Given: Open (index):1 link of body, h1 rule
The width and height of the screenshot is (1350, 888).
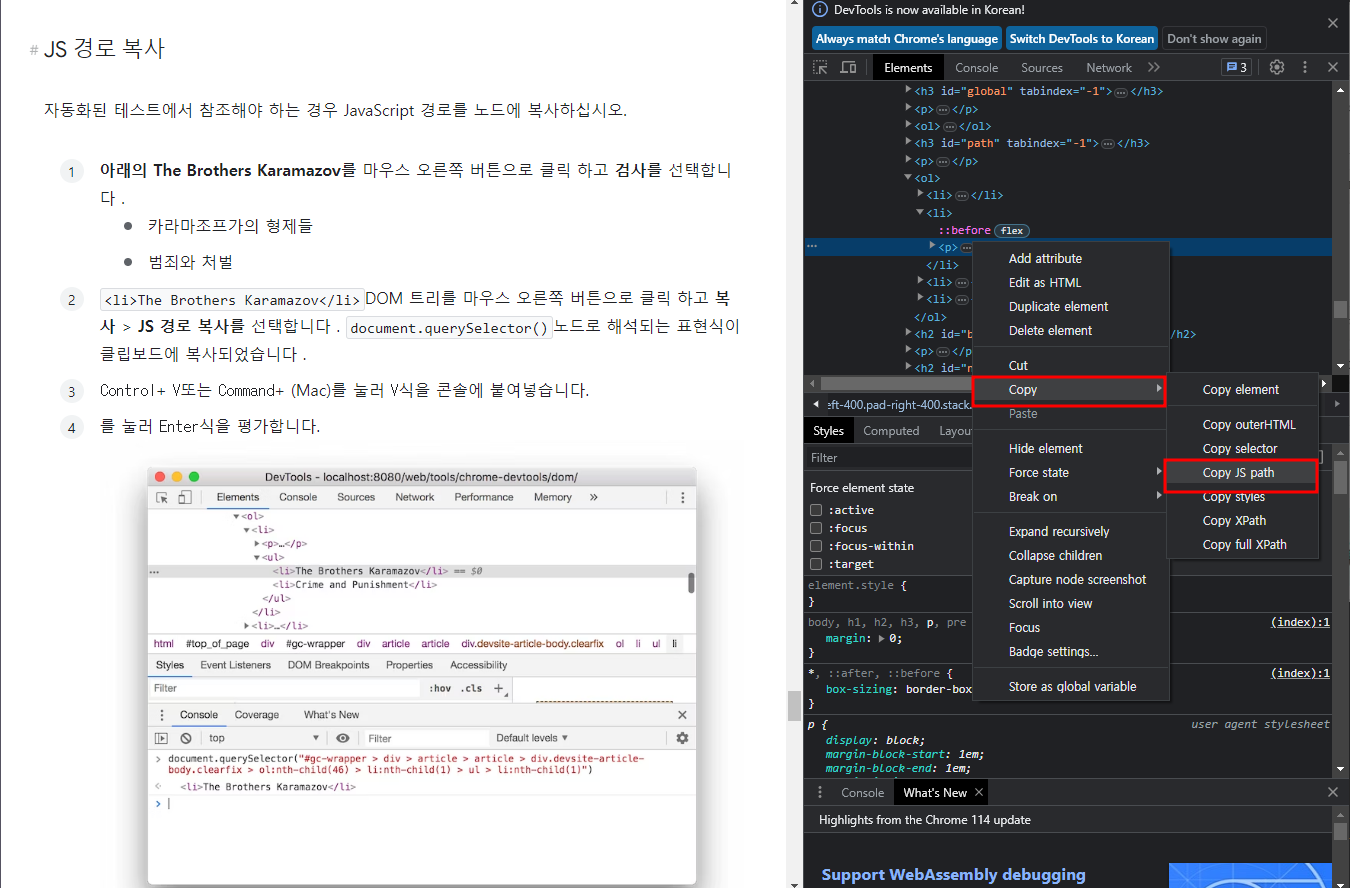Looking at the screenshot, I should [x=1300, y=622].
